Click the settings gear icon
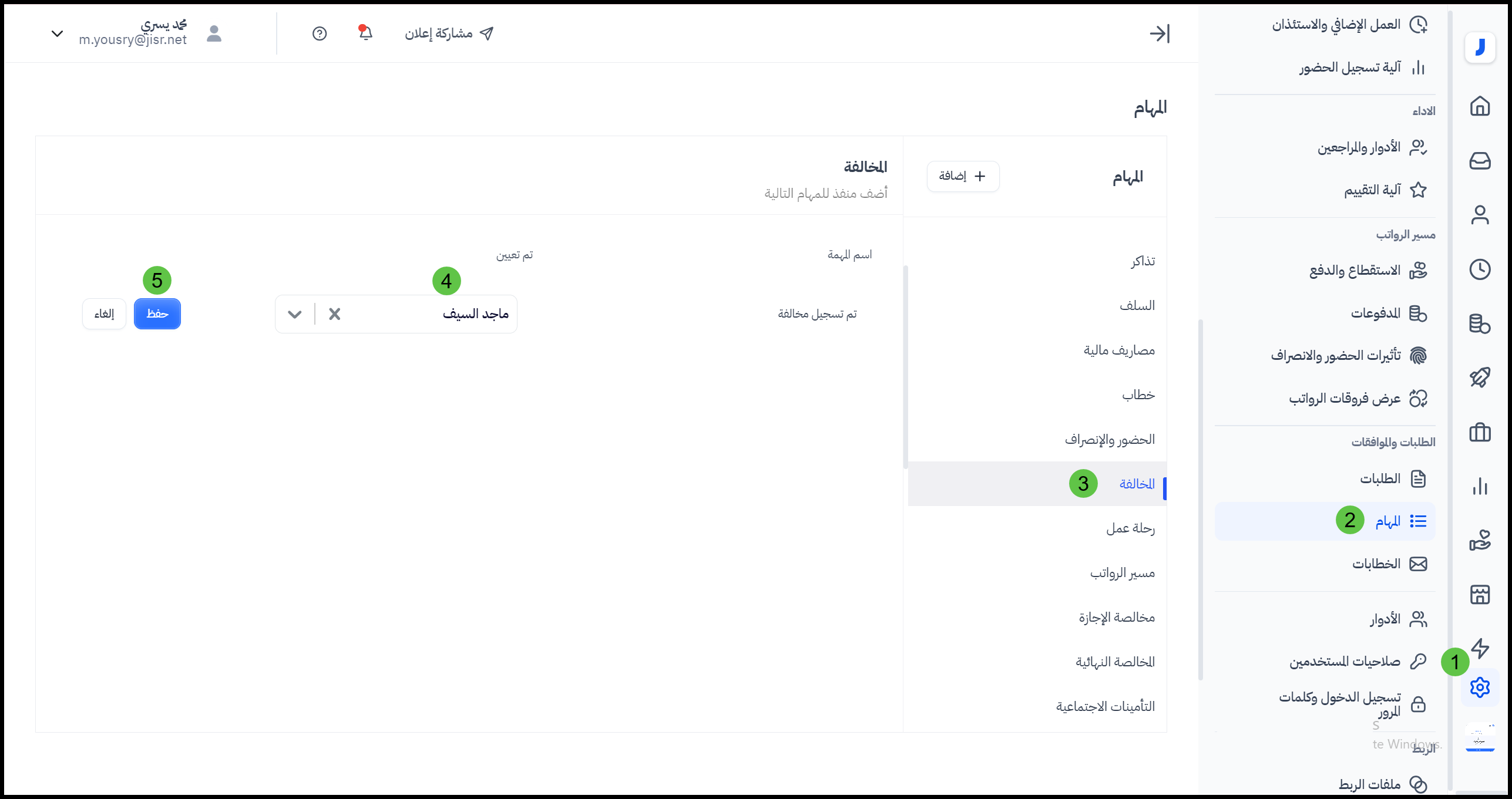The image size is (1512, 799). [1480, 687]
